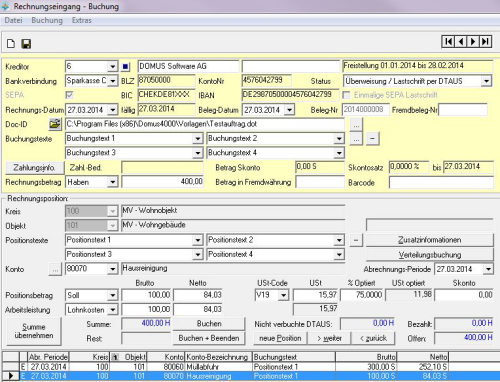Screen dimensions: 500x382
Task: Jump to last record navigation arrow
Action: [x=485, y=42]
